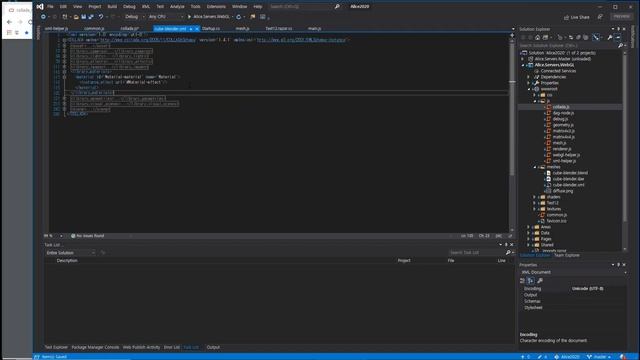This screenshot has width=640, height=360.
Task: Collapse the js folder
Action: 535,101
